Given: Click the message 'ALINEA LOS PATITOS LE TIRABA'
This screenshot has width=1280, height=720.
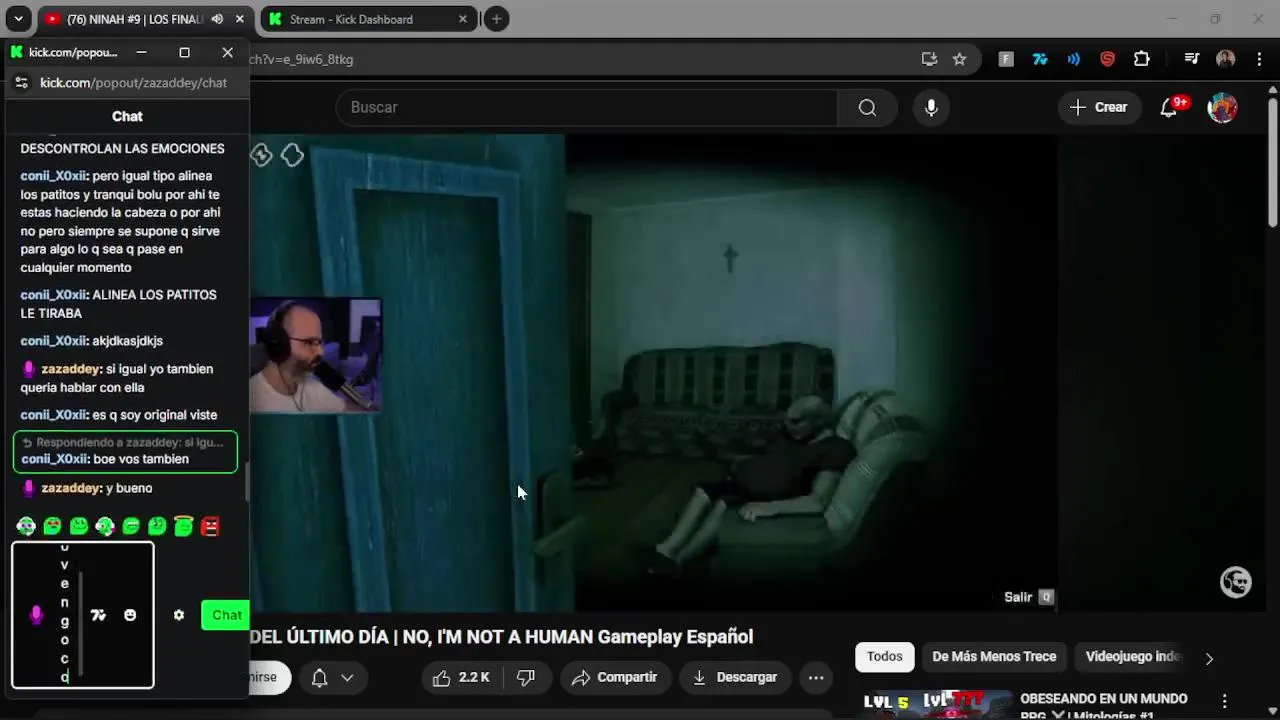Looking at the screenshot, I should [x=118, y=304].
